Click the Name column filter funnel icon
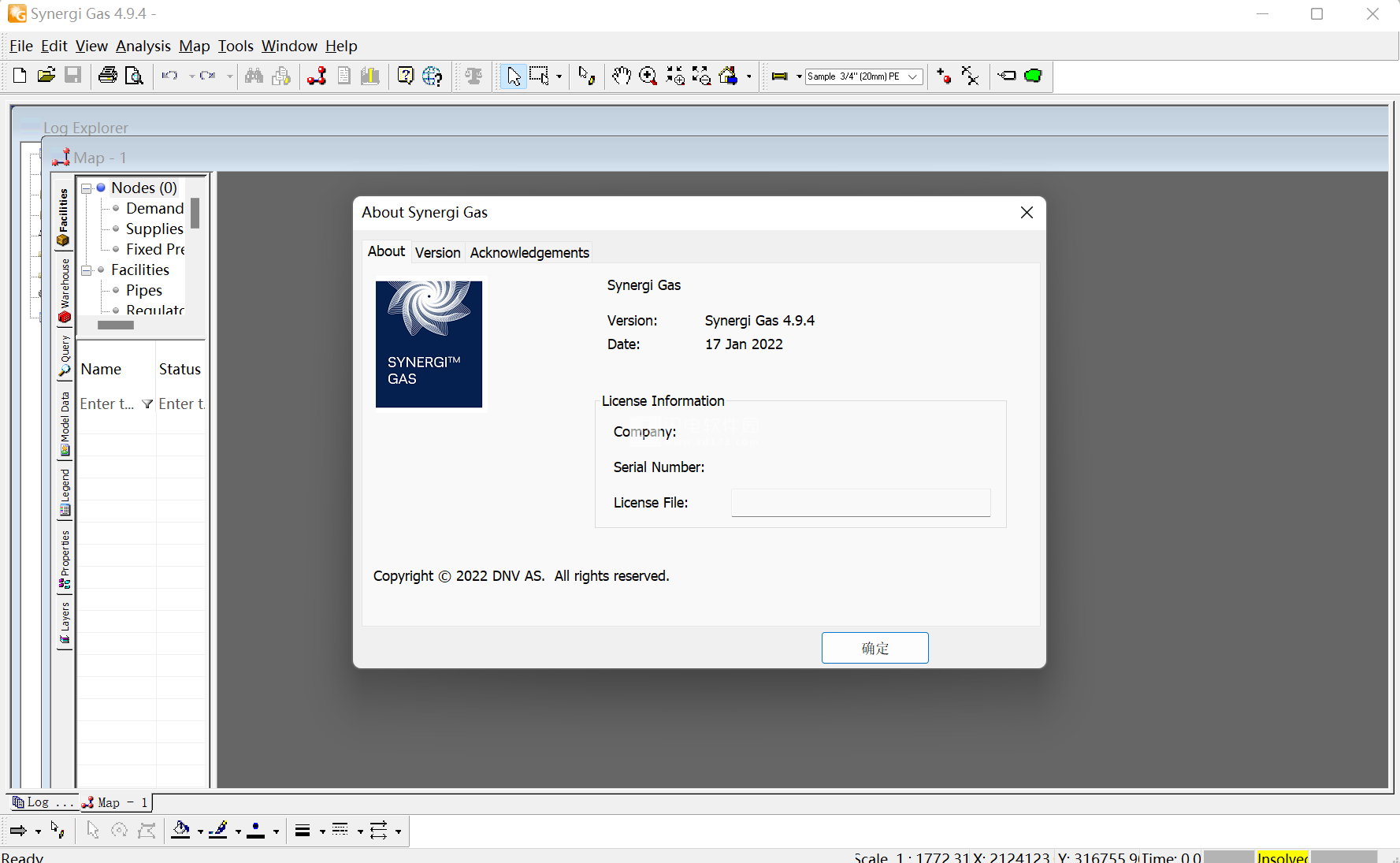Screen dimensions: 1400x863 click(x=147, y=404)
